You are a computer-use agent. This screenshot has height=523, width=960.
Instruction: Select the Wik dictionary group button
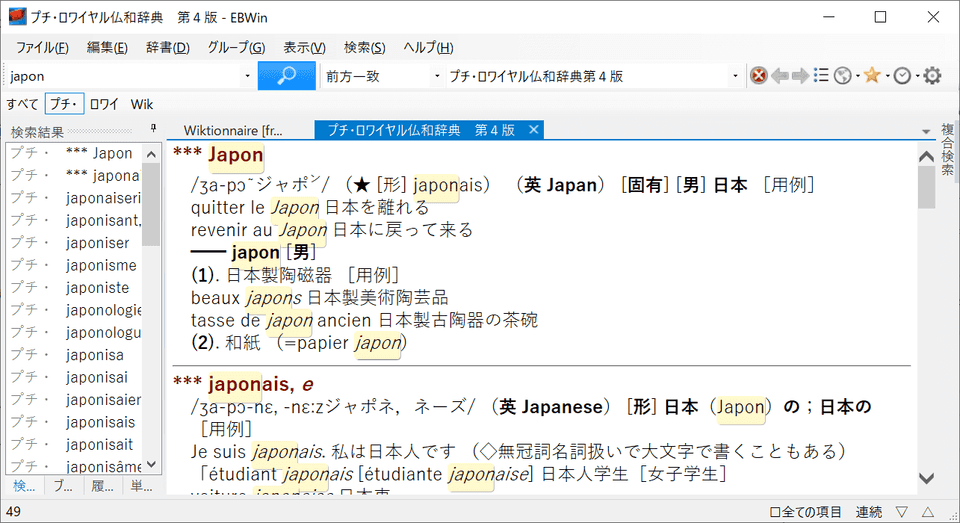(x=142, y=103)
